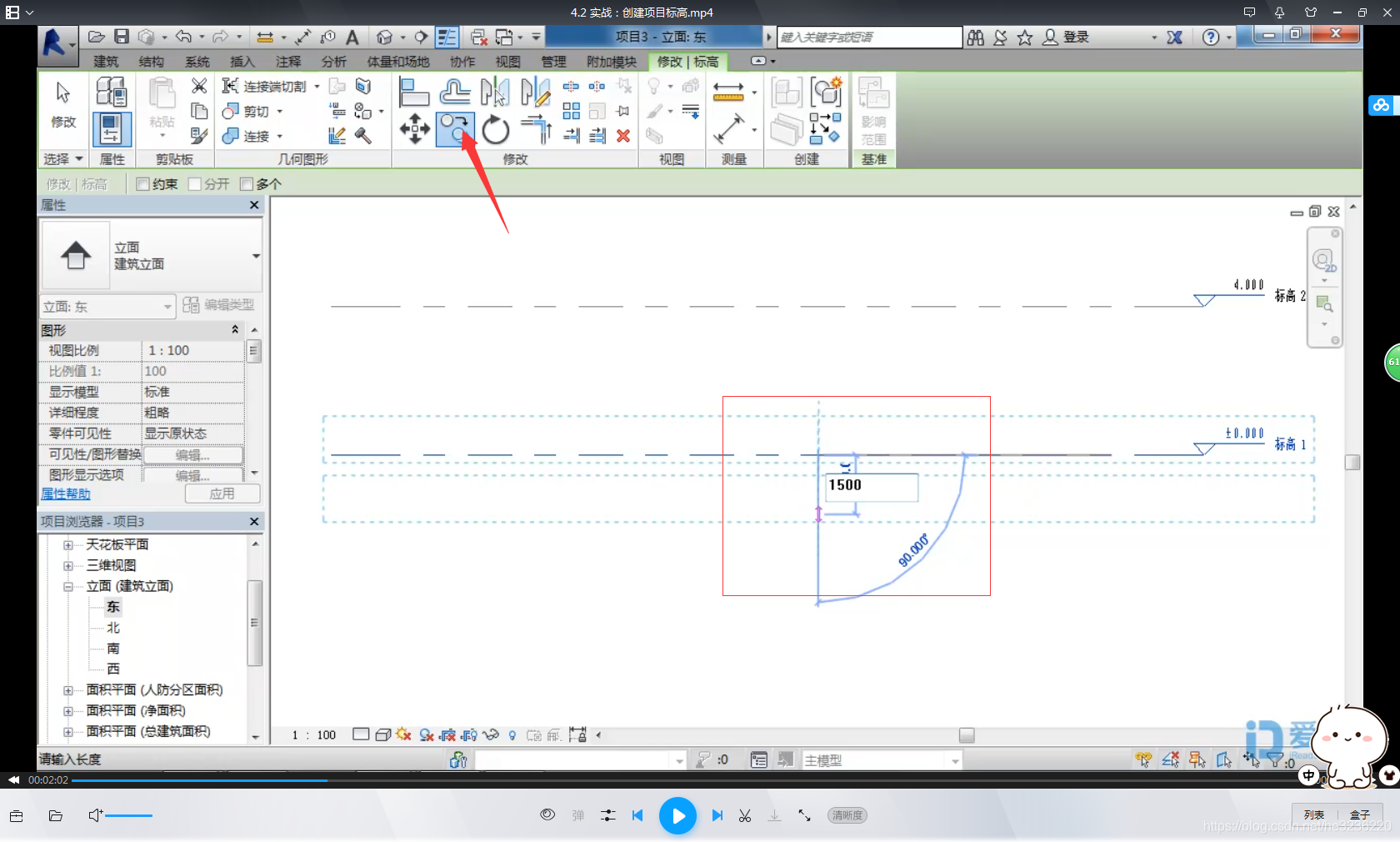This screenshot has height=842, width=1400.
Task: Click the Default 3D View house icon
Action: [x=384, y=37]
